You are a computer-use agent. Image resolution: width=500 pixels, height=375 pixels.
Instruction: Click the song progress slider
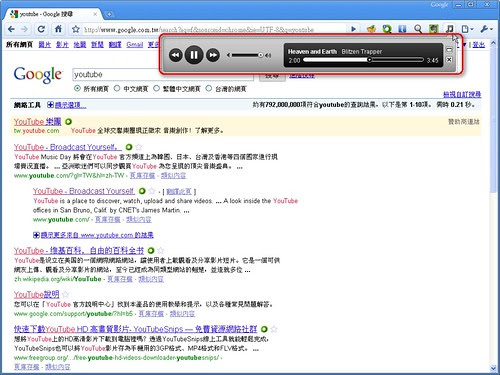point(364,60)
